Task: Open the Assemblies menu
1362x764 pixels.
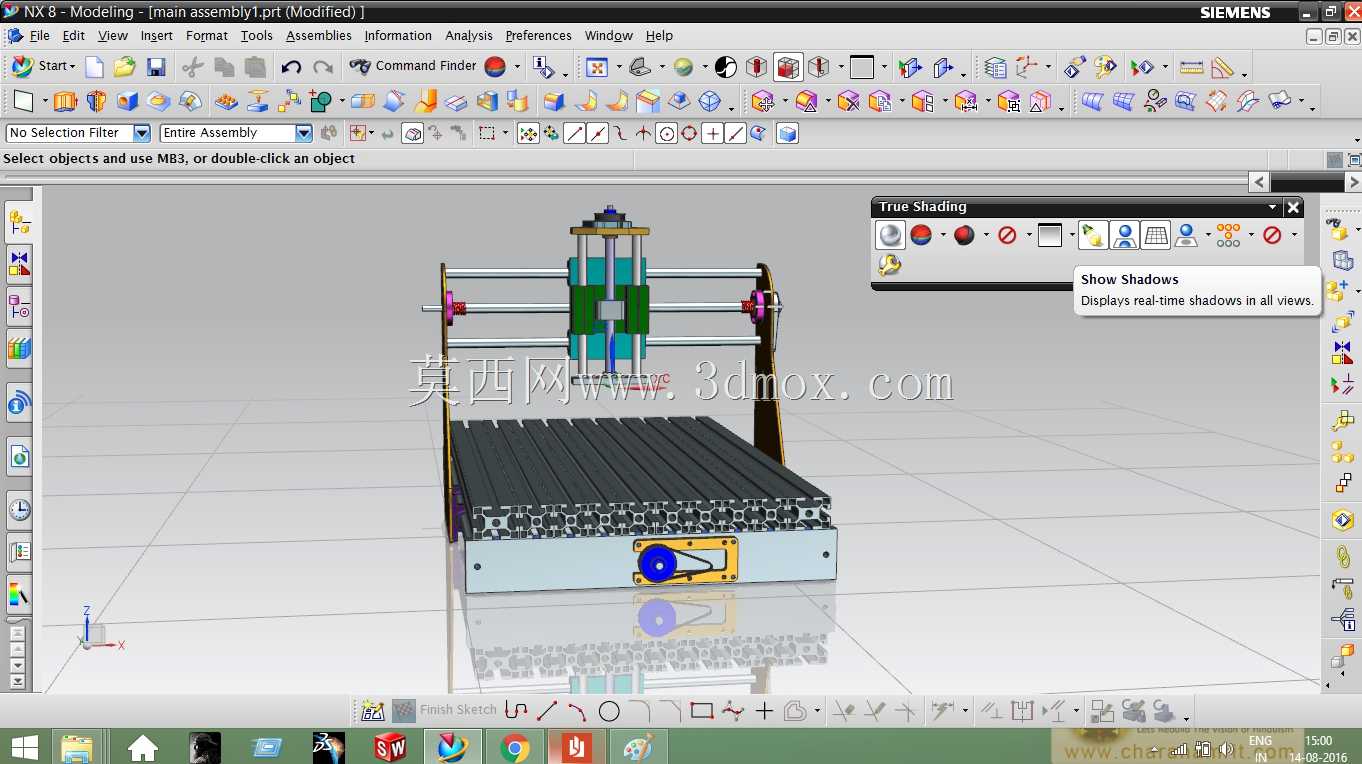Action: coord(319,35)
